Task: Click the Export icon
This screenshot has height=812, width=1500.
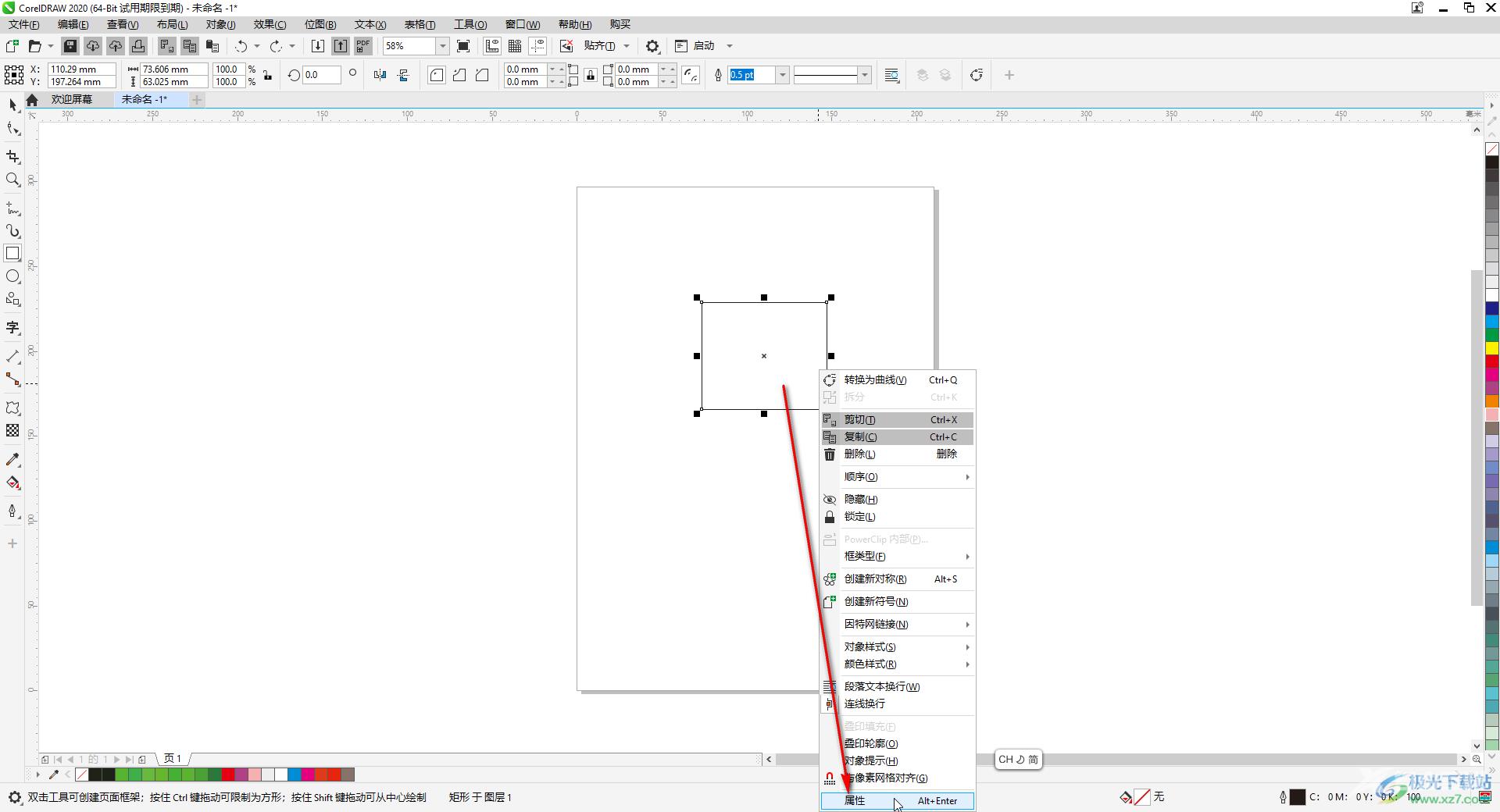Action: 341,46
